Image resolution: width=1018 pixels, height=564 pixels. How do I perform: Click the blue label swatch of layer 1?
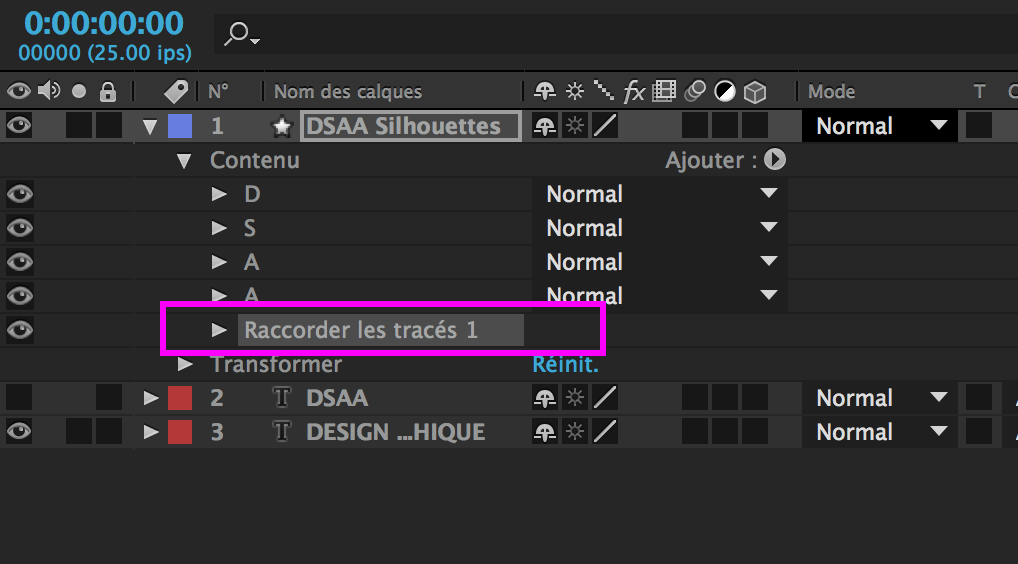pos(180,126)
